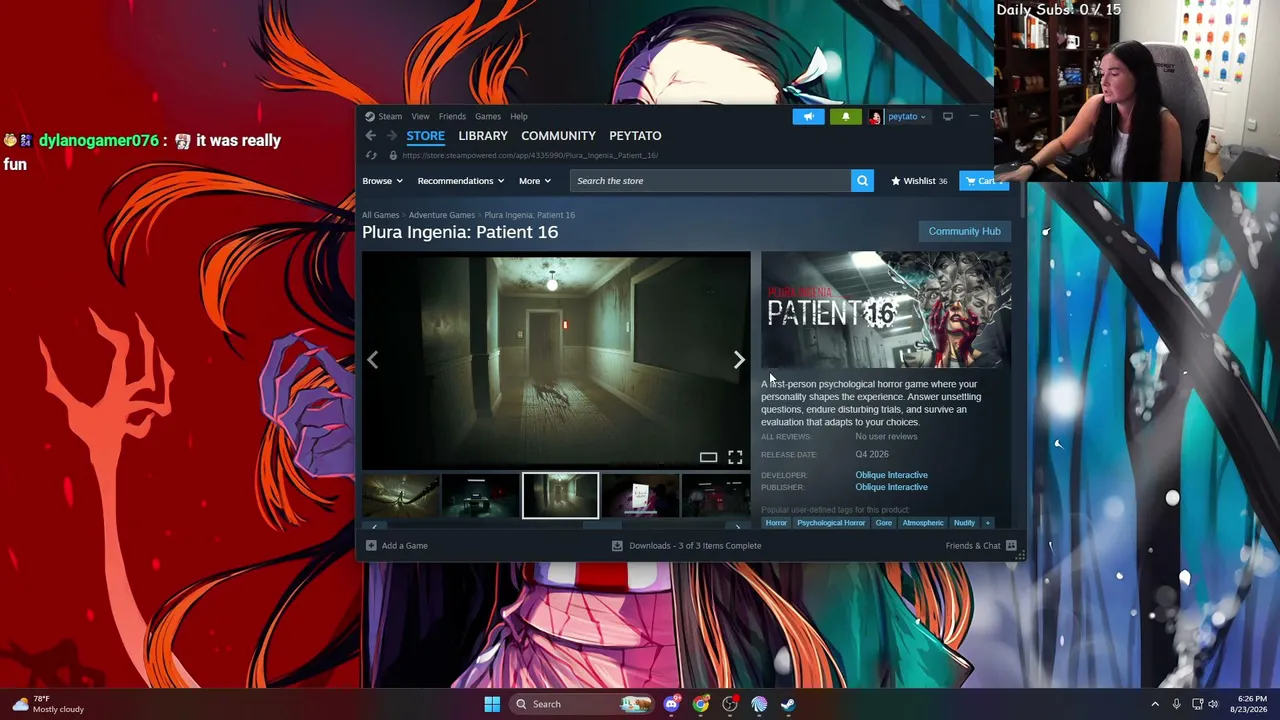Click the Windows taskbar Search box
The width and height of the screenshot is (1280, 720).
pyautogui.click(x=583, y=704)
